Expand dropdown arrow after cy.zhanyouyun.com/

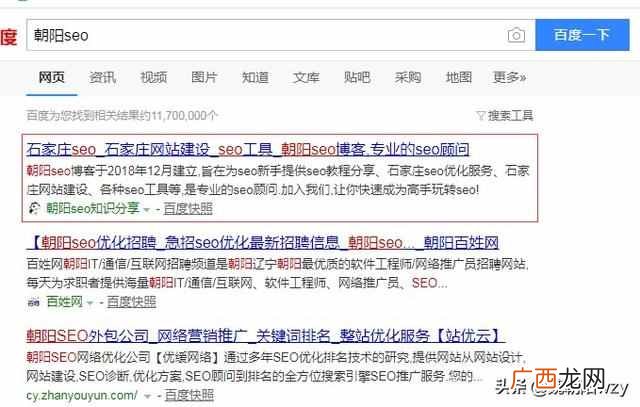tap(148, 396)
